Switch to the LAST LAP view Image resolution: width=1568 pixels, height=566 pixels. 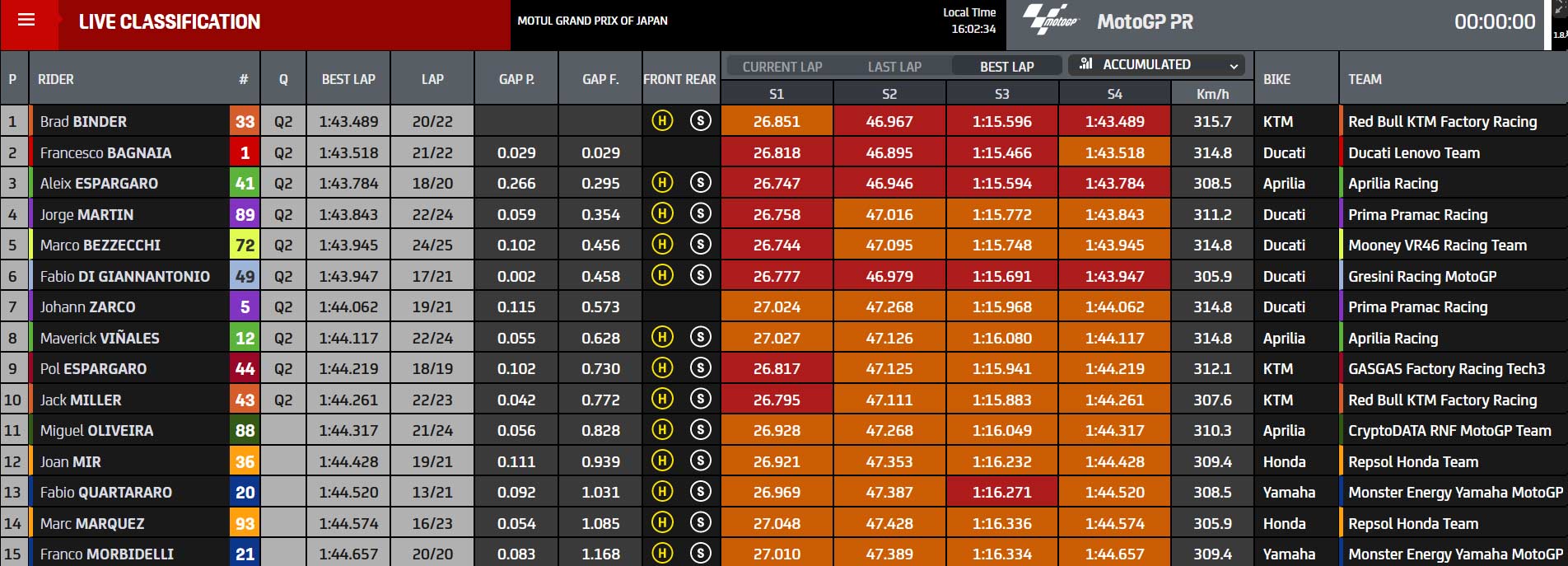tap(894, 67)
